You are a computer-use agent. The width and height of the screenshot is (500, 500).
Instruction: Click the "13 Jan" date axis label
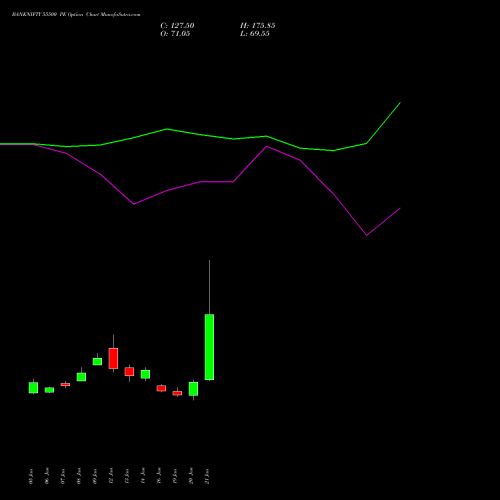[x=127, y=476]
